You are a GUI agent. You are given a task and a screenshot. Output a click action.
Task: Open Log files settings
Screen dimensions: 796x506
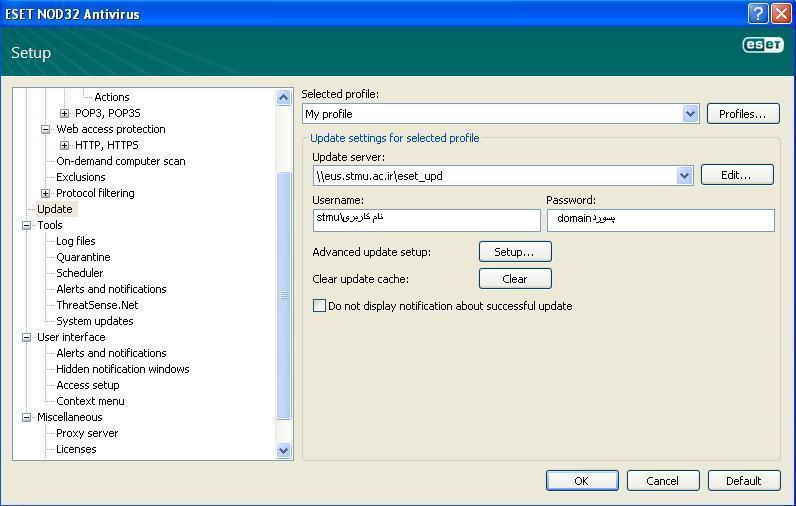[76, 241]
